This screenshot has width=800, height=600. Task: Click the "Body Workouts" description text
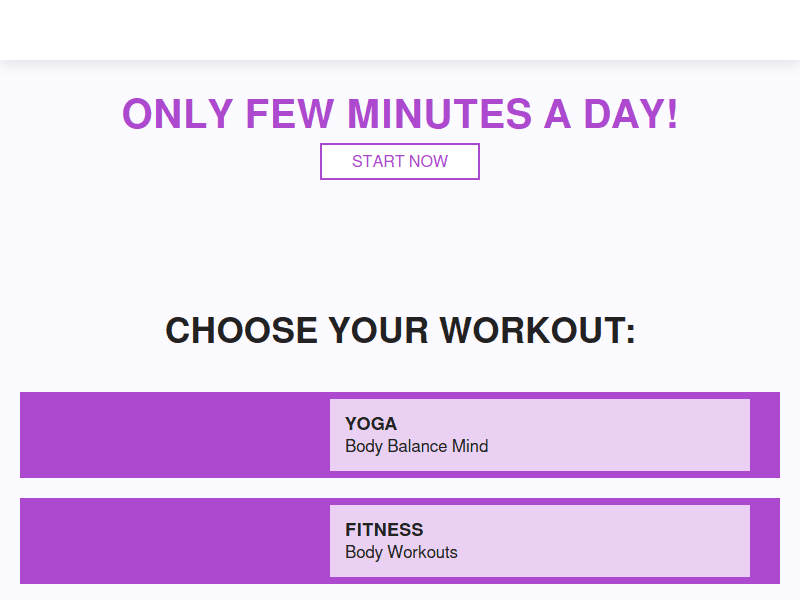pyautogui.click(x=401, y=552)
